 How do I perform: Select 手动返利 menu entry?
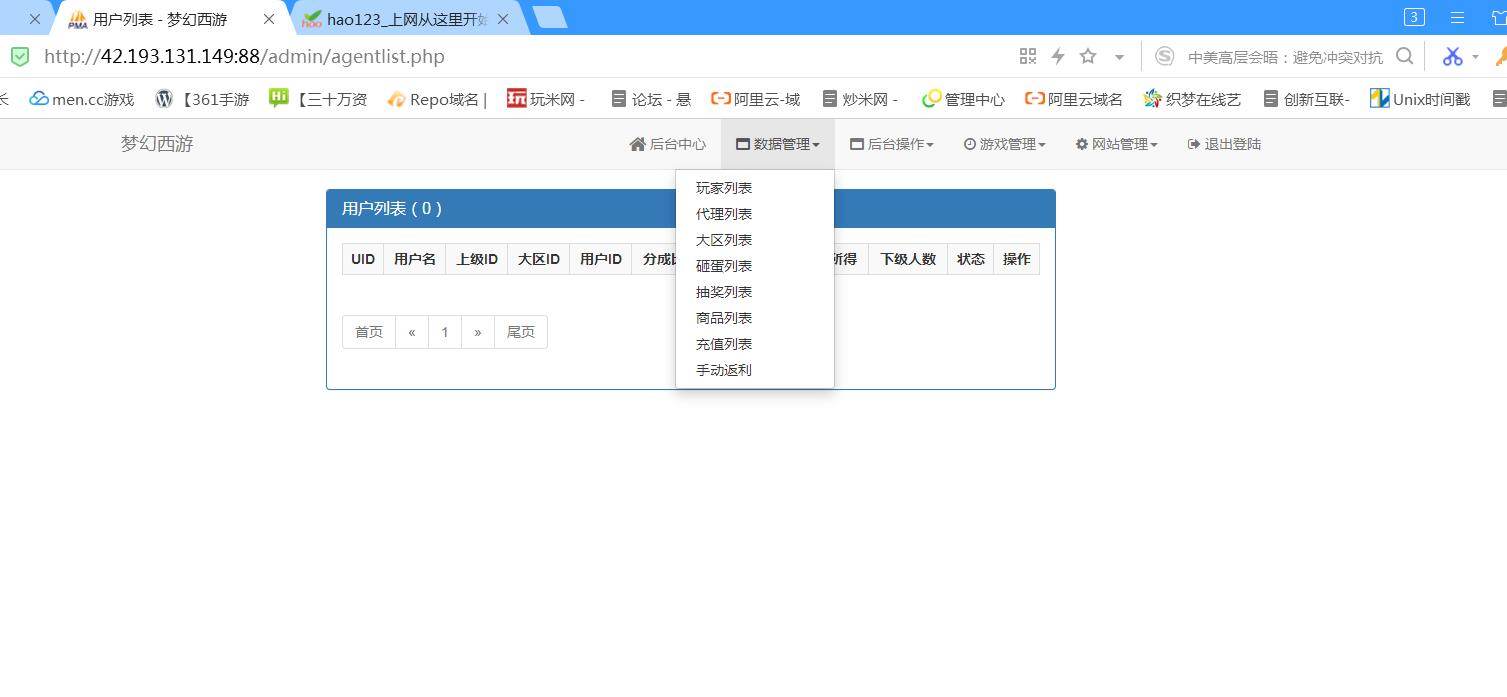tap(724, 370)
